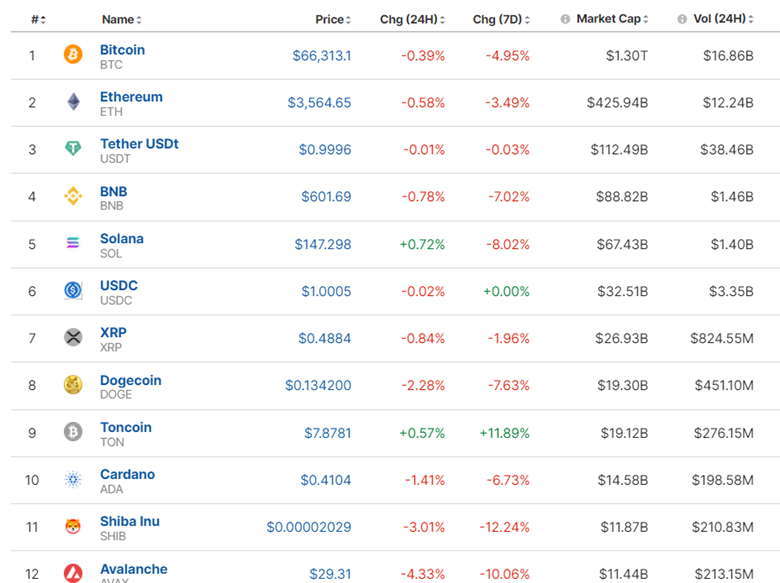Click the BNB logo icon
780x583 pixels.
coord(73,196)
